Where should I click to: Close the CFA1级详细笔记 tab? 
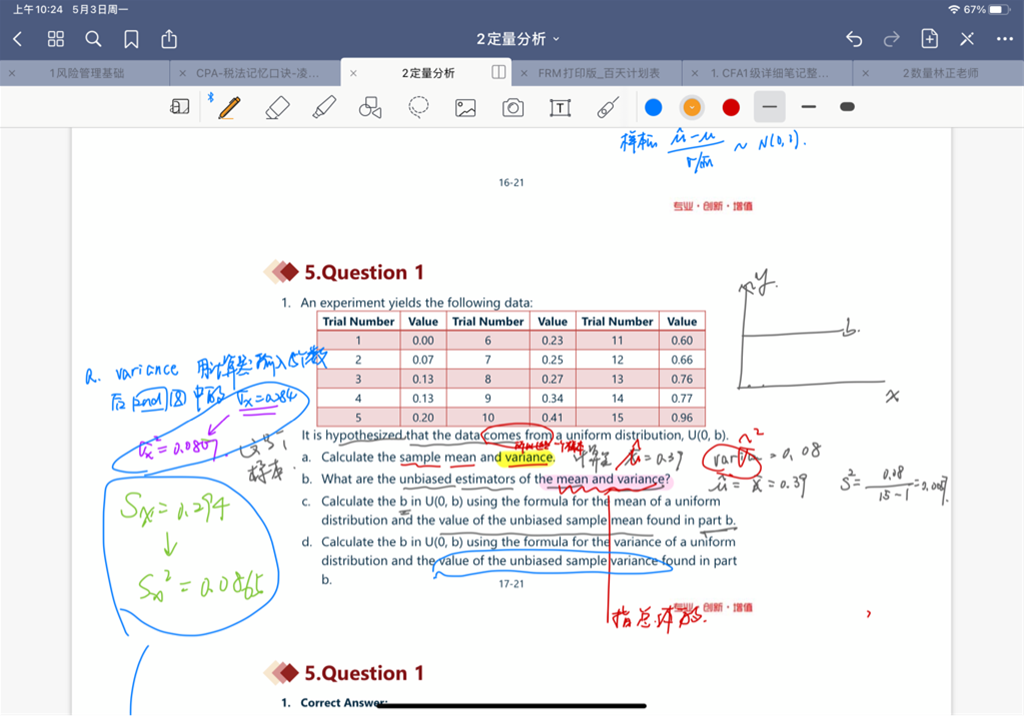(695, 73)
